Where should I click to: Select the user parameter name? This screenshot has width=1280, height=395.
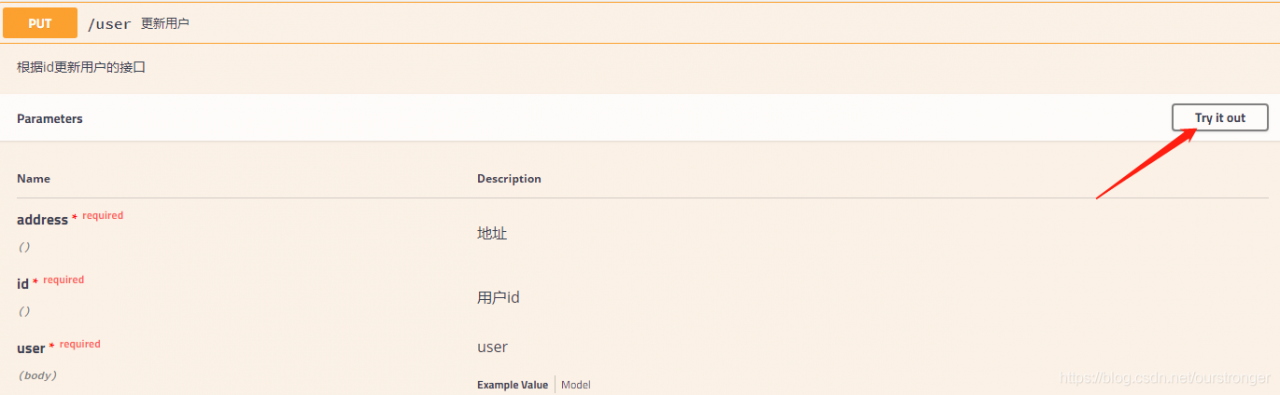point(31,348)
